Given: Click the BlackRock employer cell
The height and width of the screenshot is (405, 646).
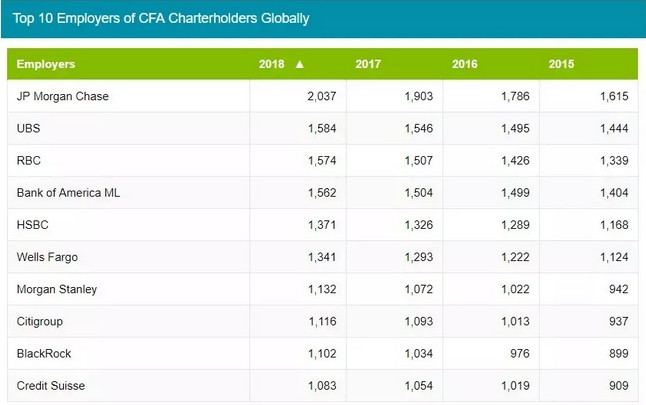Looking at the screenshot, I should pos(44,353).
